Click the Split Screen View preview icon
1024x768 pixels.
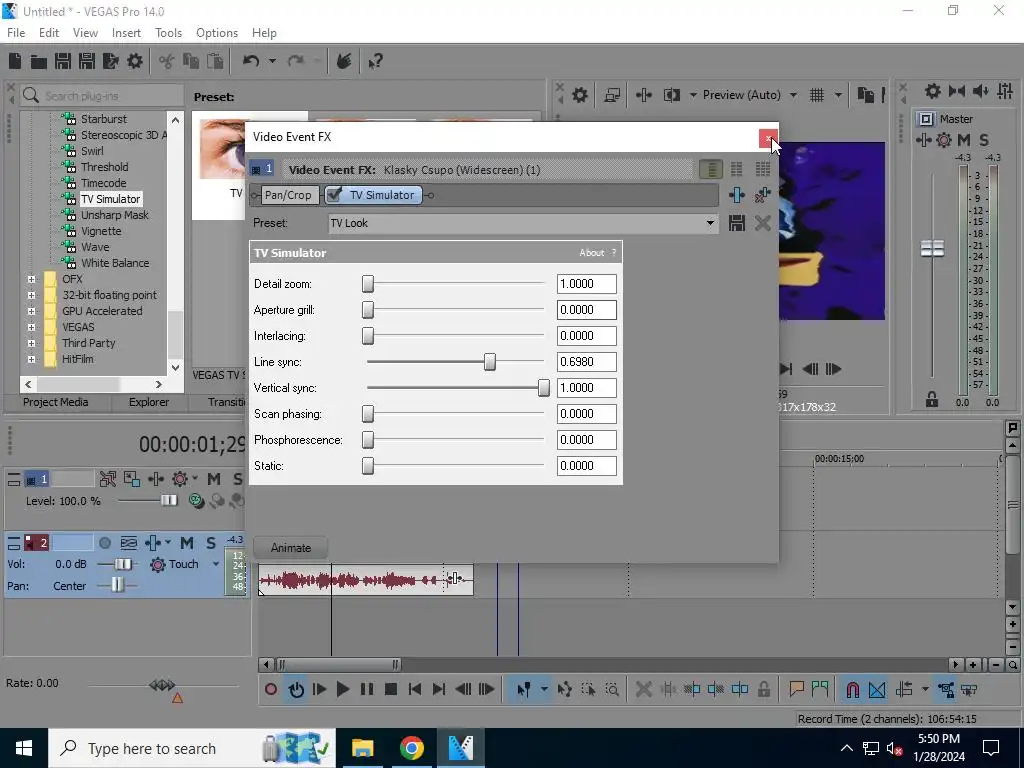672,95
